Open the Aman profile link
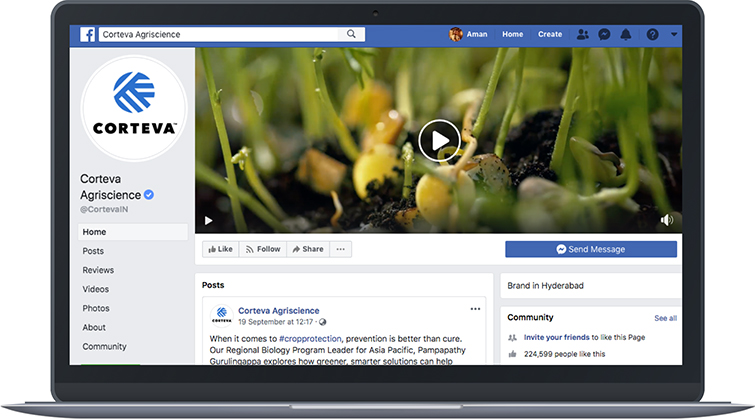 (x=477, y=34)
